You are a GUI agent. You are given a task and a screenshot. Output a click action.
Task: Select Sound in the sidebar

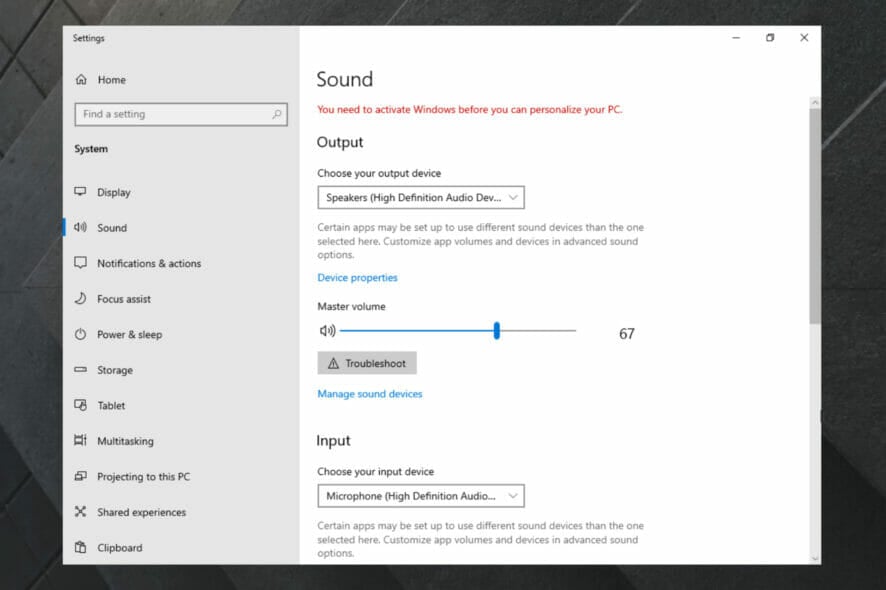112,228
